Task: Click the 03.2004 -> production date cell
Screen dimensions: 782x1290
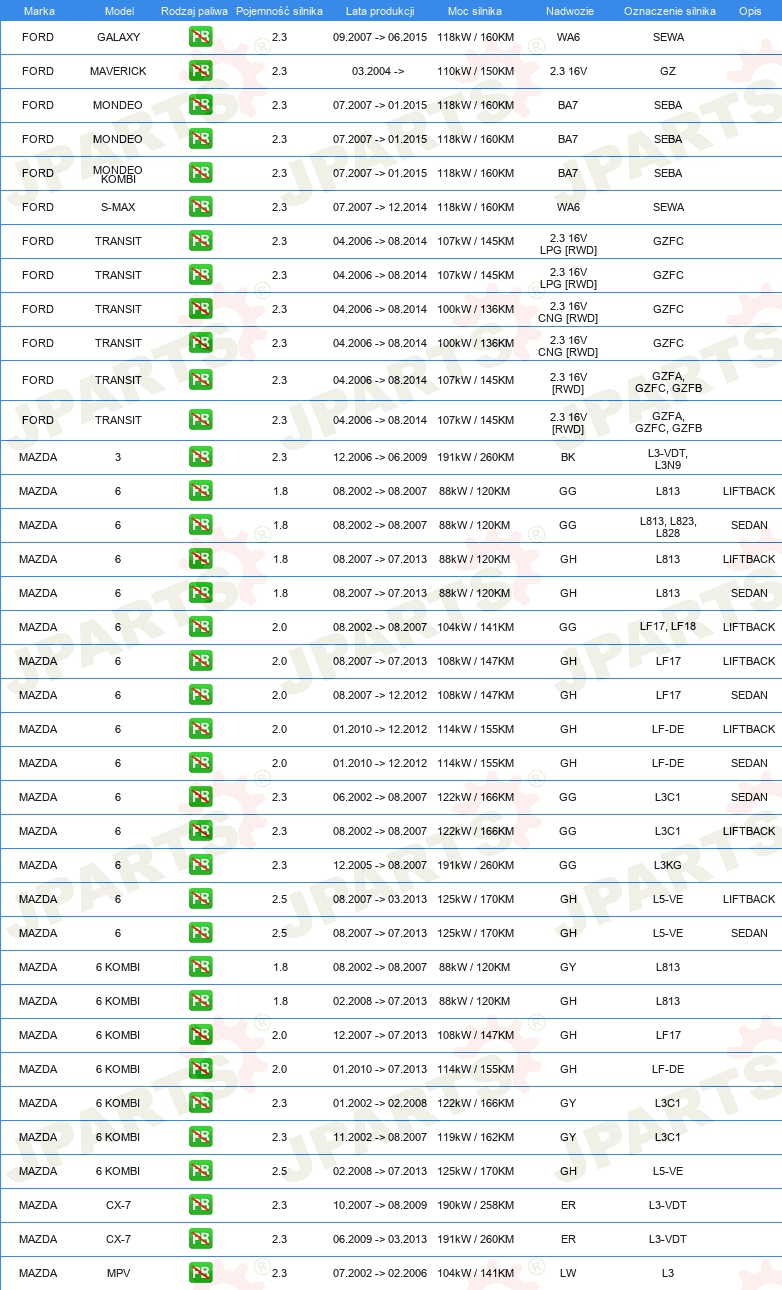Action: point(379,71)
